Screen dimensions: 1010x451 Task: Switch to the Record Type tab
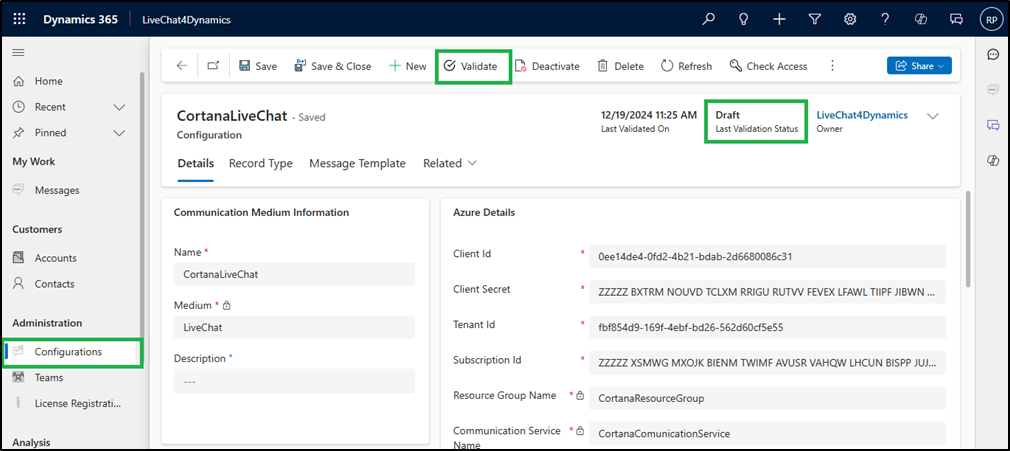[260, 163]
